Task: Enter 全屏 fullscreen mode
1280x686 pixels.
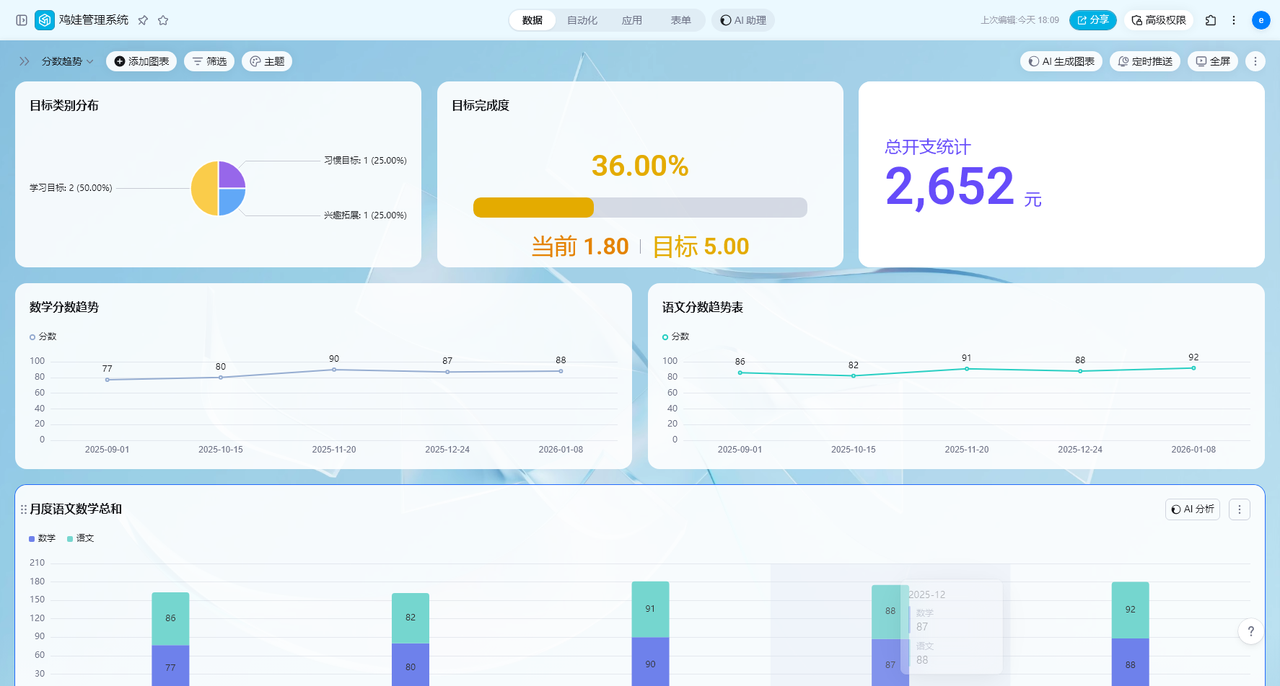Action: (x=1212, y=61)
